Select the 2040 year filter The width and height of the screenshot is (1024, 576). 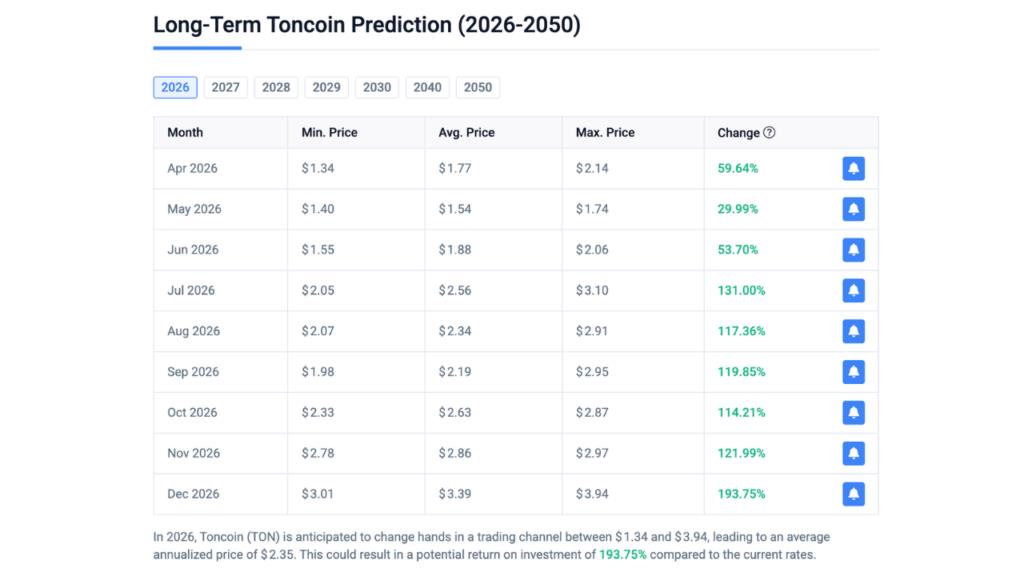427,87
